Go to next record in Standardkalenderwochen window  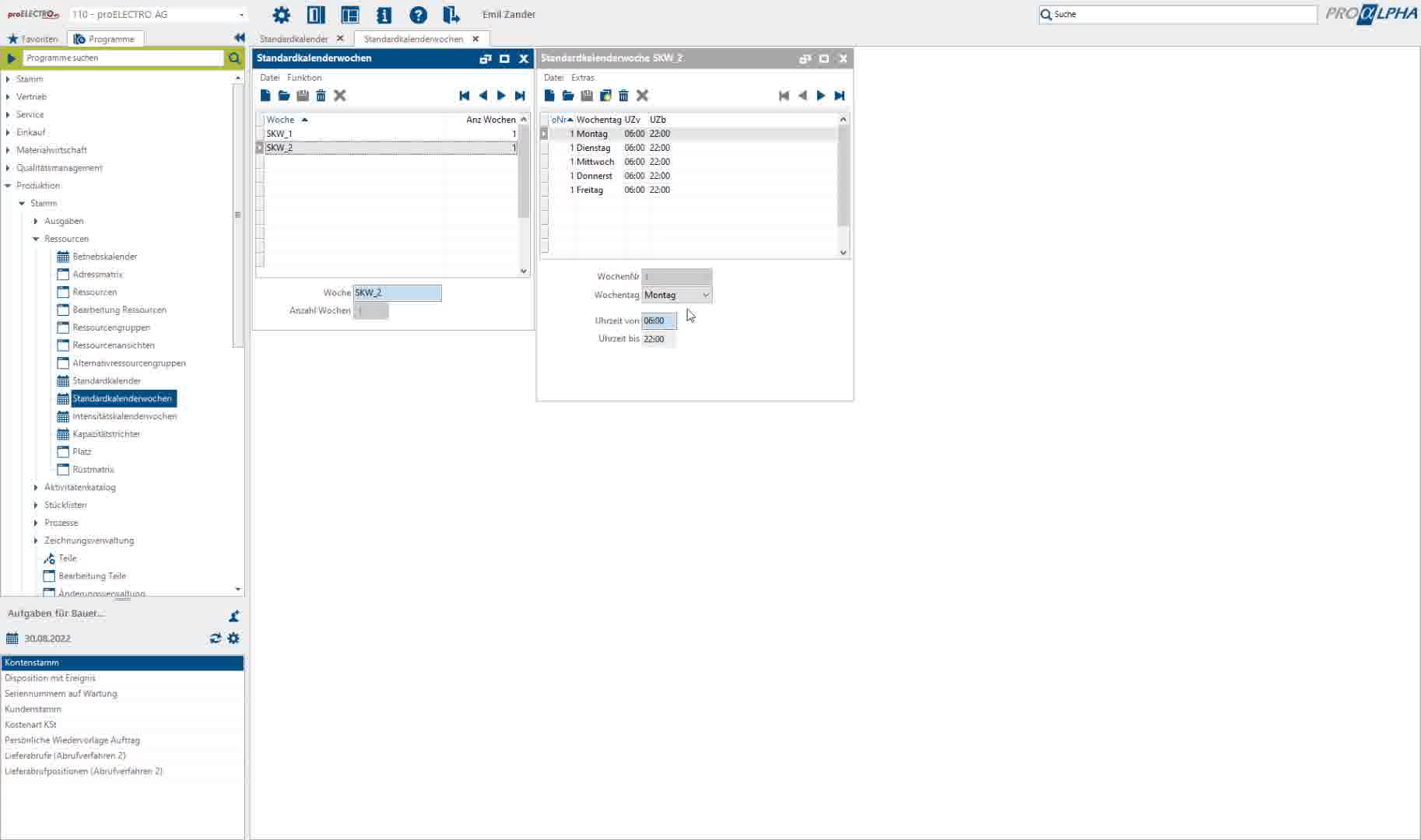coord(501,96)
